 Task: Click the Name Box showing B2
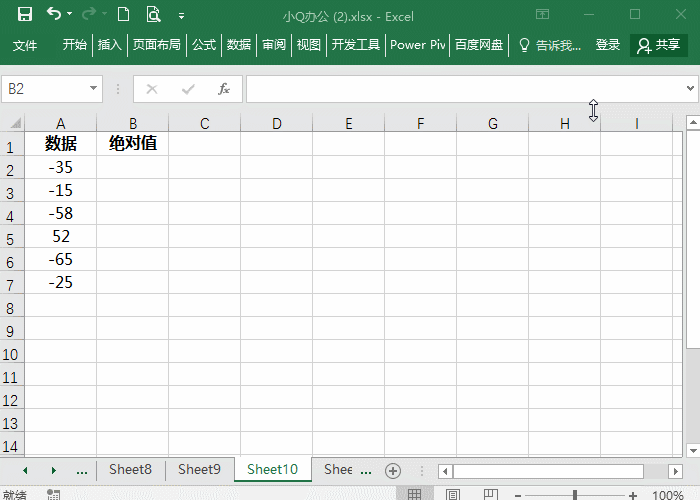tap(45, 89)
